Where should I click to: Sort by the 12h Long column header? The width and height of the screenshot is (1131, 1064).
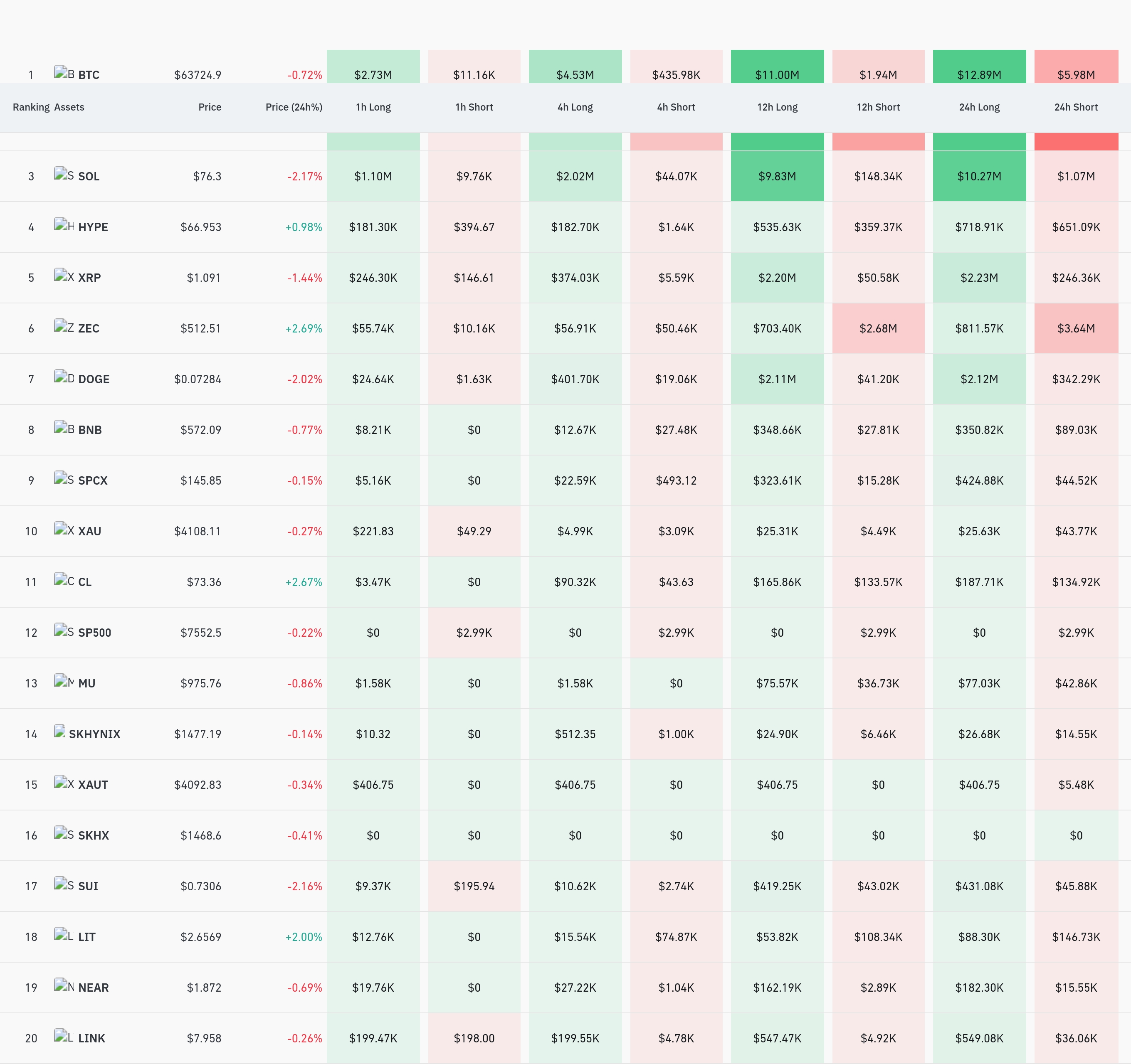tap(777, 107)
